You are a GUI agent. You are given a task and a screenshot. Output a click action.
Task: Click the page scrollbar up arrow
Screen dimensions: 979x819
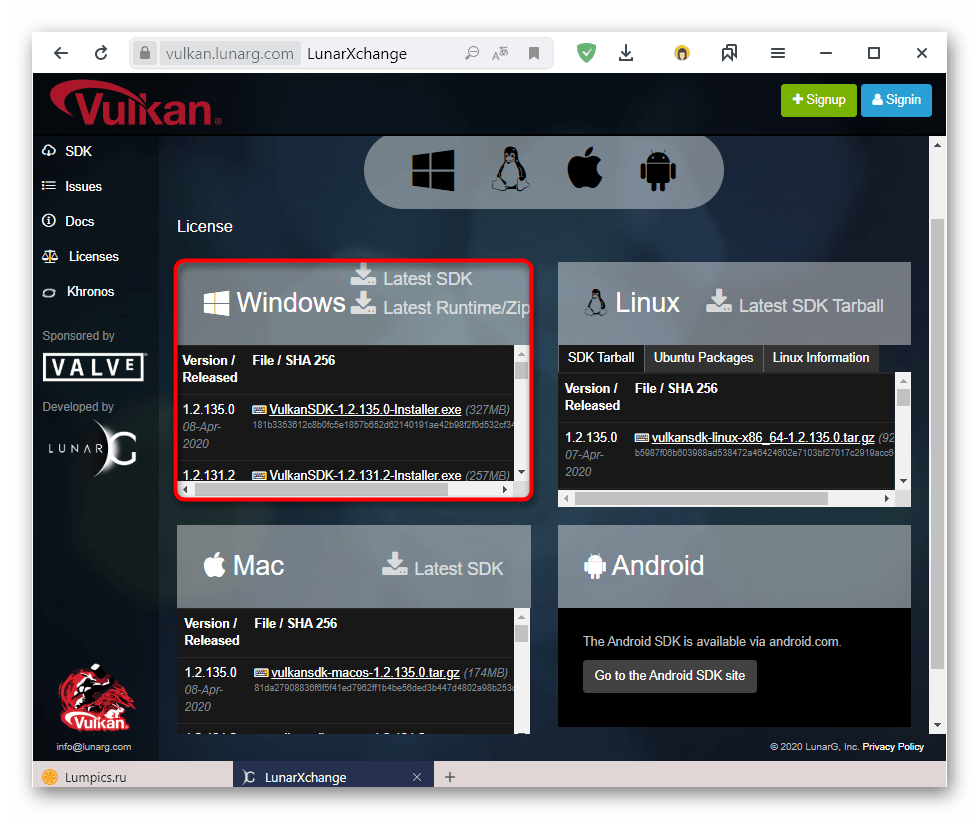point(937,145)
